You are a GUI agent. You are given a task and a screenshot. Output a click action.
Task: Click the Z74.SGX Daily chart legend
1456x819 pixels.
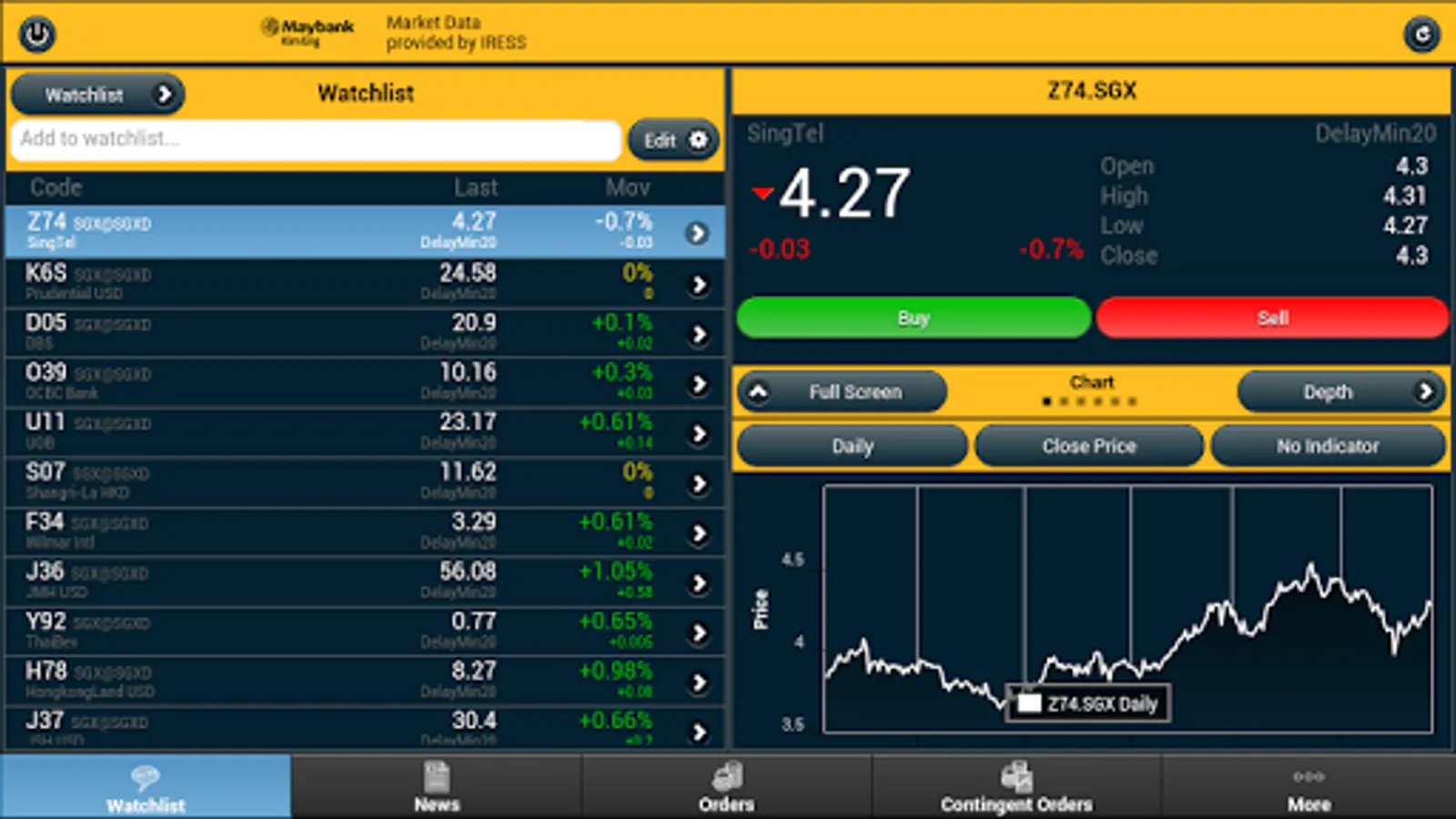tap(1087, 703)
